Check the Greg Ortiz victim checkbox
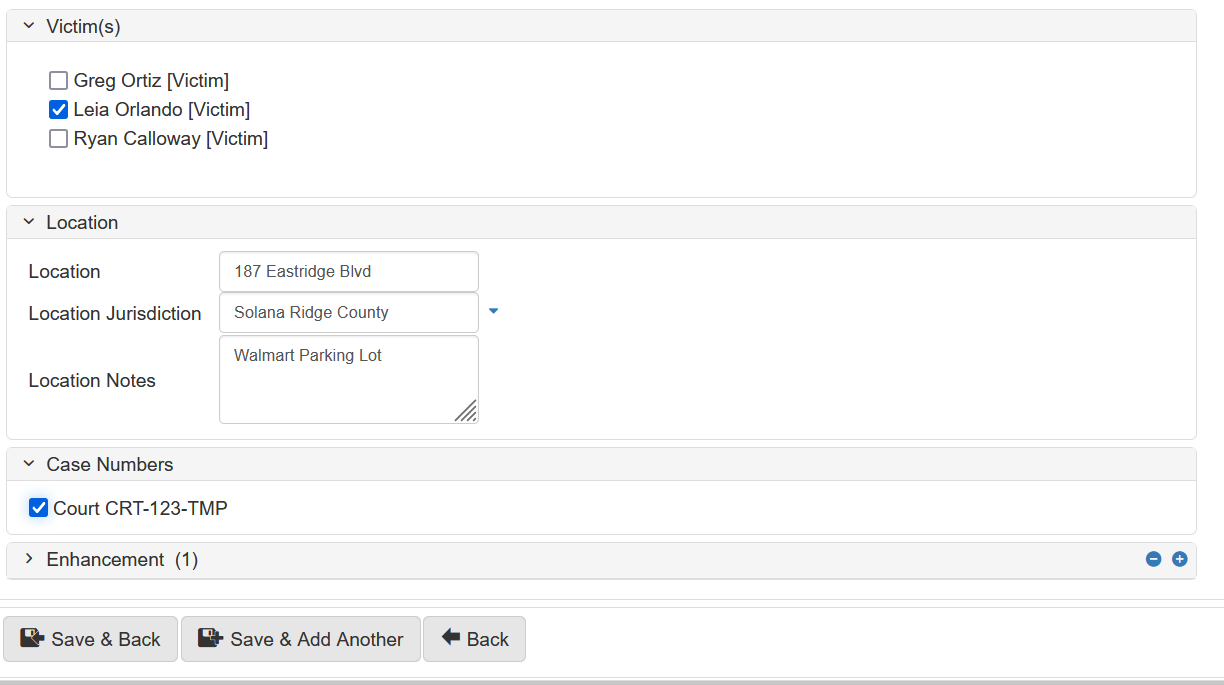 click(59, 81)
